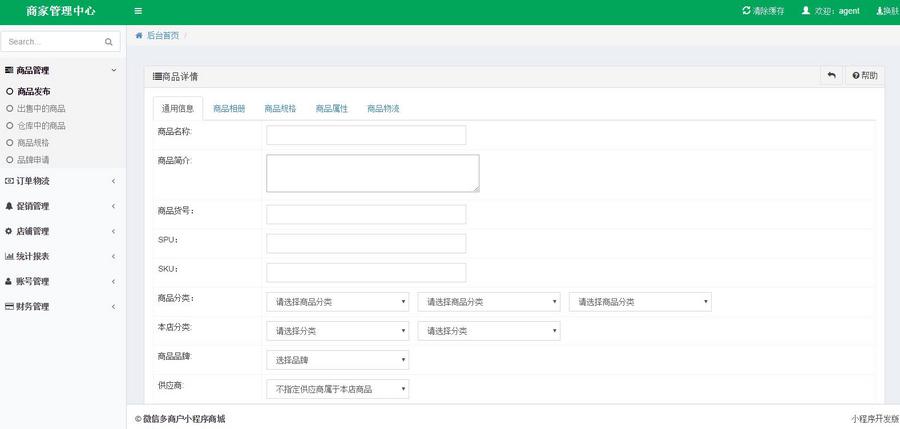Focus the 商品简介 text area
The image size is (900, 429).
coord(373,173)
